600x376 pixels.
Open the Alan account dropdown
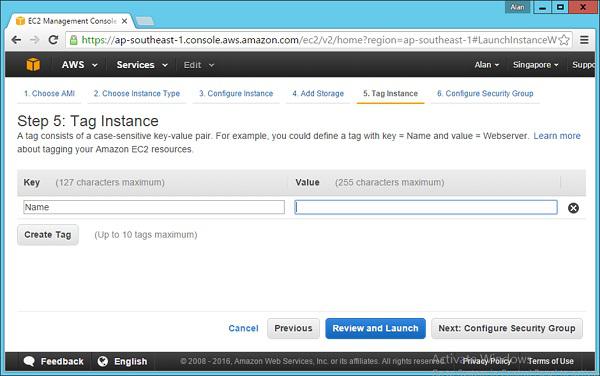[487, 65]
